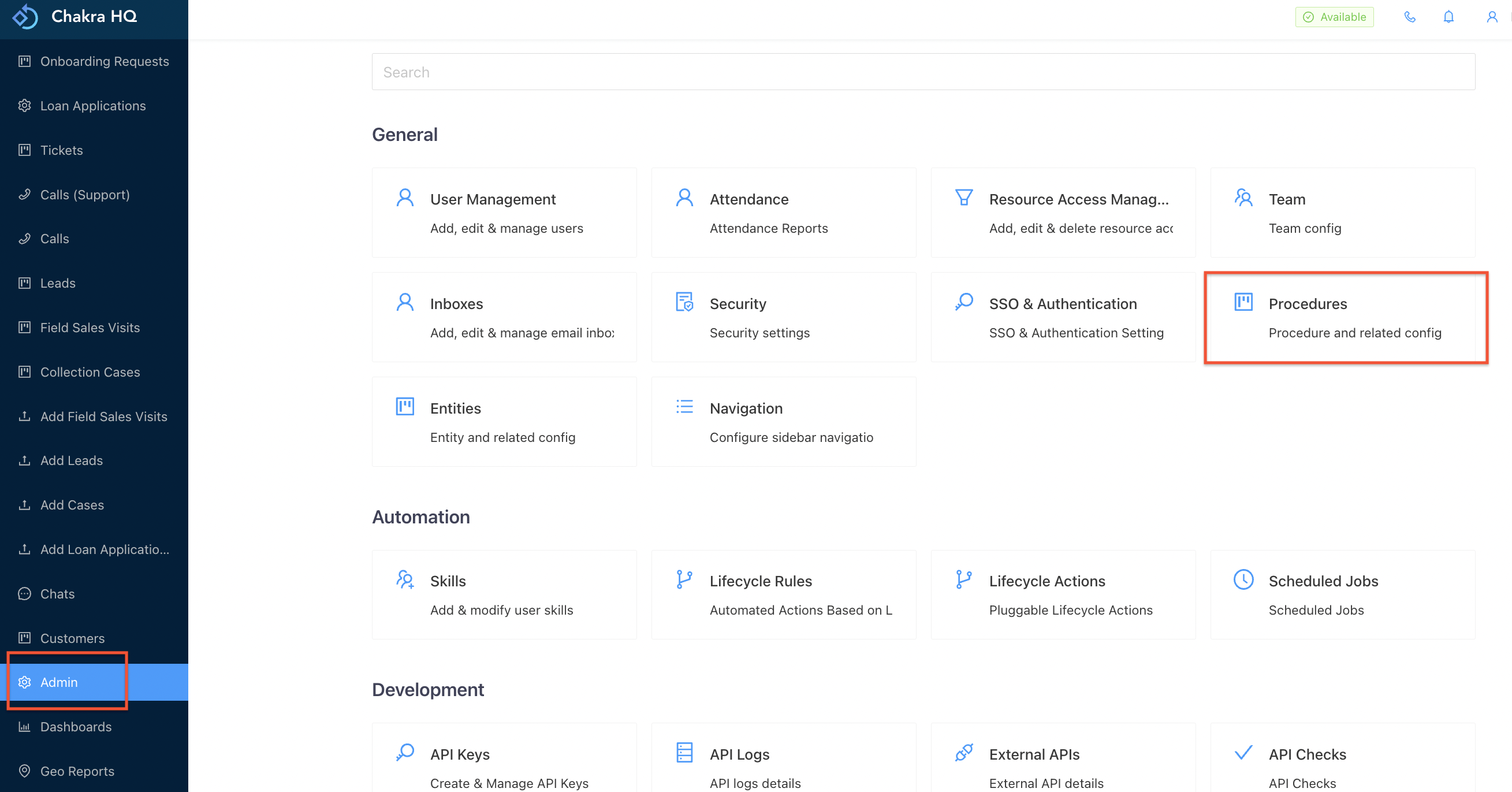1512x792 pixels.
Task: Click the Navigation list icon
Action: [684, 407]
